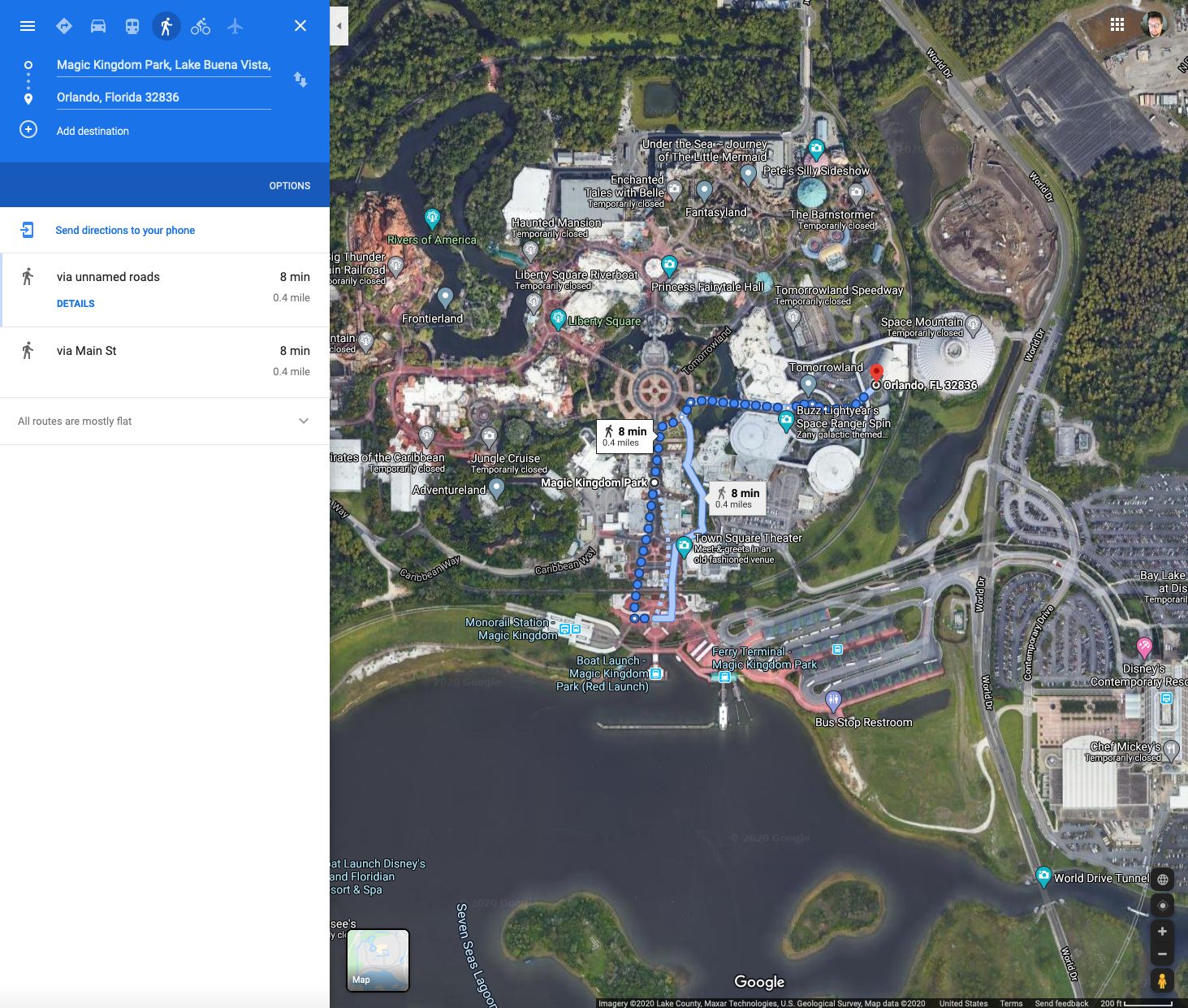This screenshot has height=1008, width=1188.
Task: Zoom in on the map
Action: pos(1162,932)
